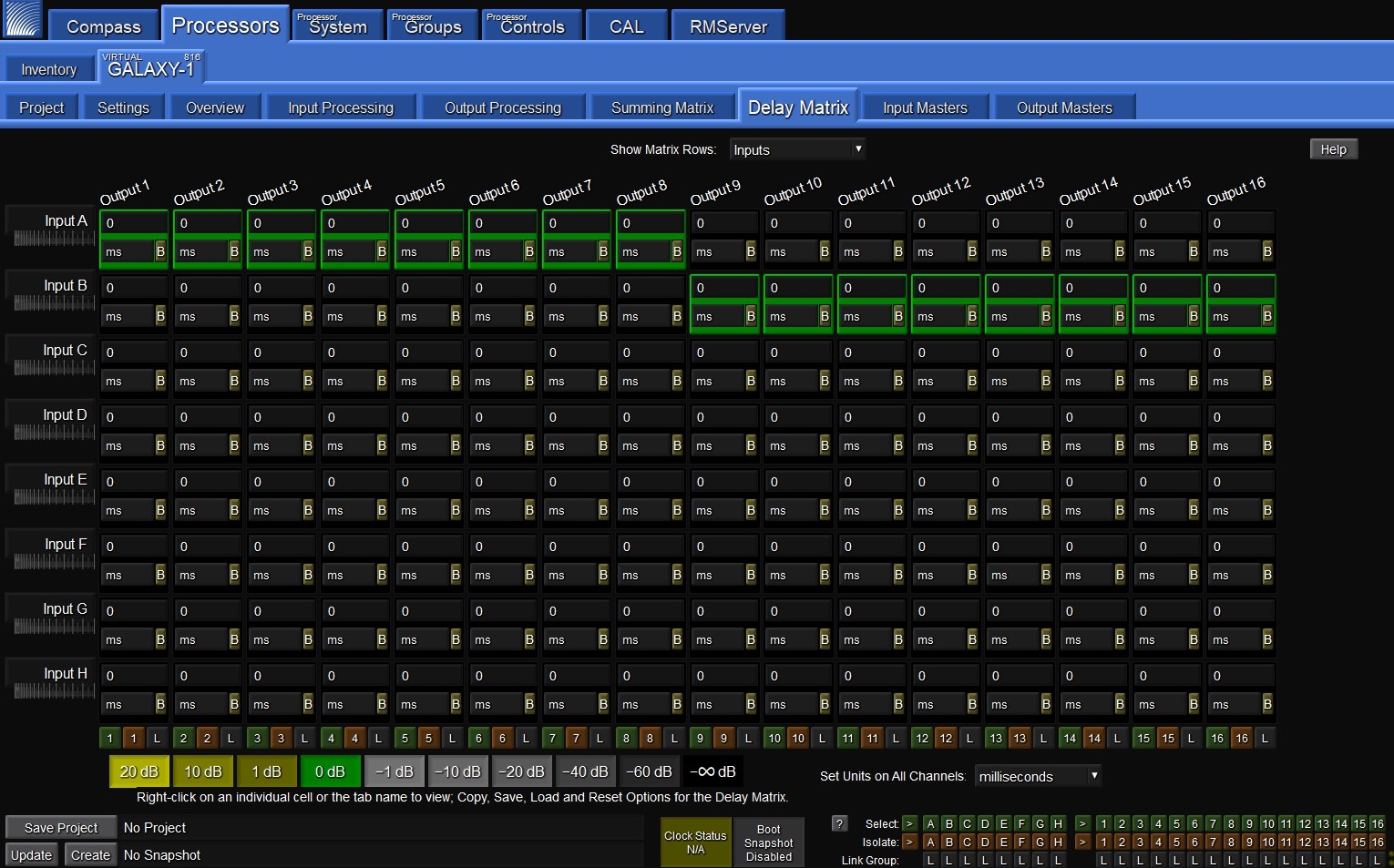
Task: Click orange Isolate arrow for outputs
Action: pos(1082,842)
